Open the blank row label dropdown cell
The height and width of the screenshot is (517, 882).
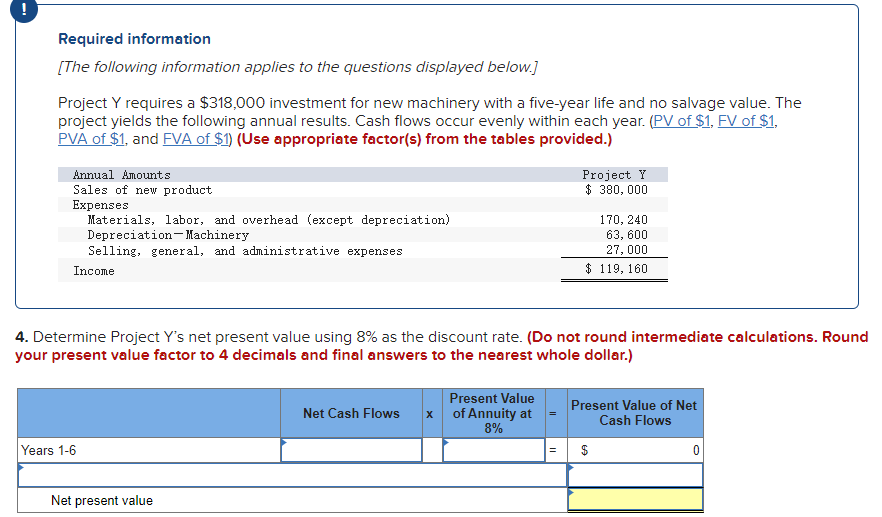[292, 475]
